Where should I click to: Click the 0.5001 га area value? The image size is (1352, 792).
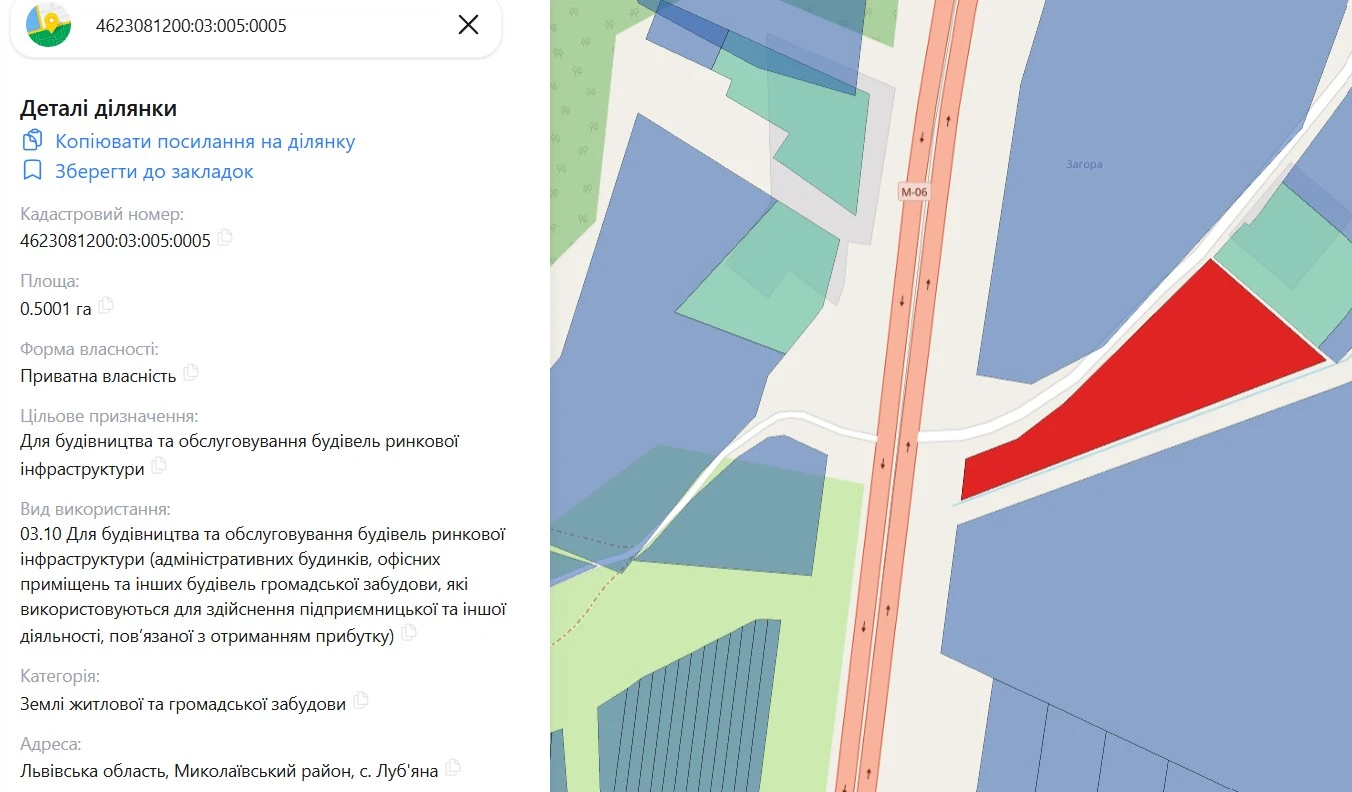pos(56,308)
